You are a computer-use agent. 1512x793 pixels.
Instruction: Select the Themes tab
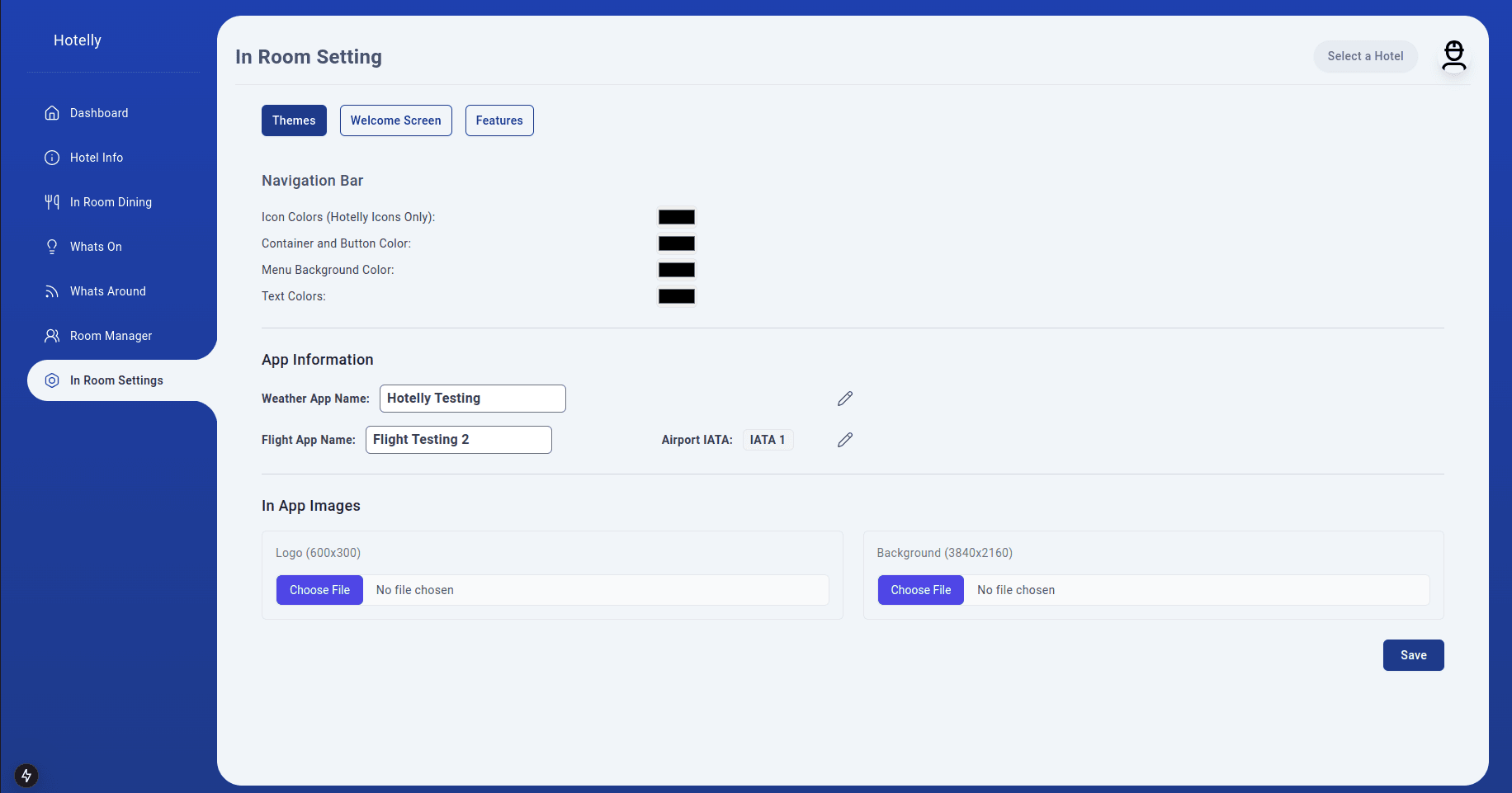pyautogui.click(x=294, y=120)
